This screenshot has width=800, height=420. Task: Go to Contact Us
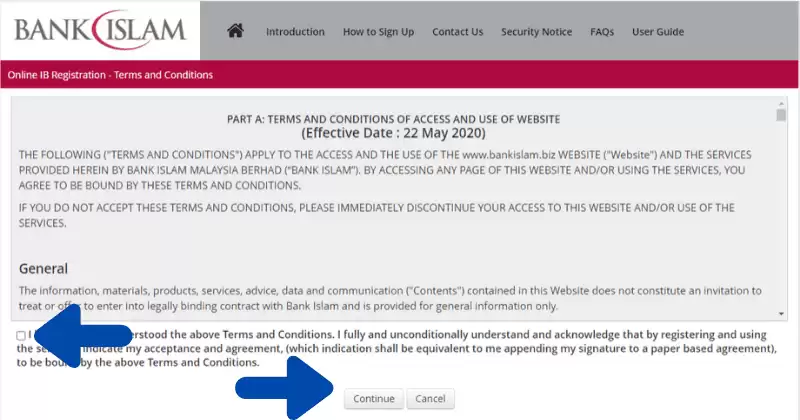click(457, 32)
